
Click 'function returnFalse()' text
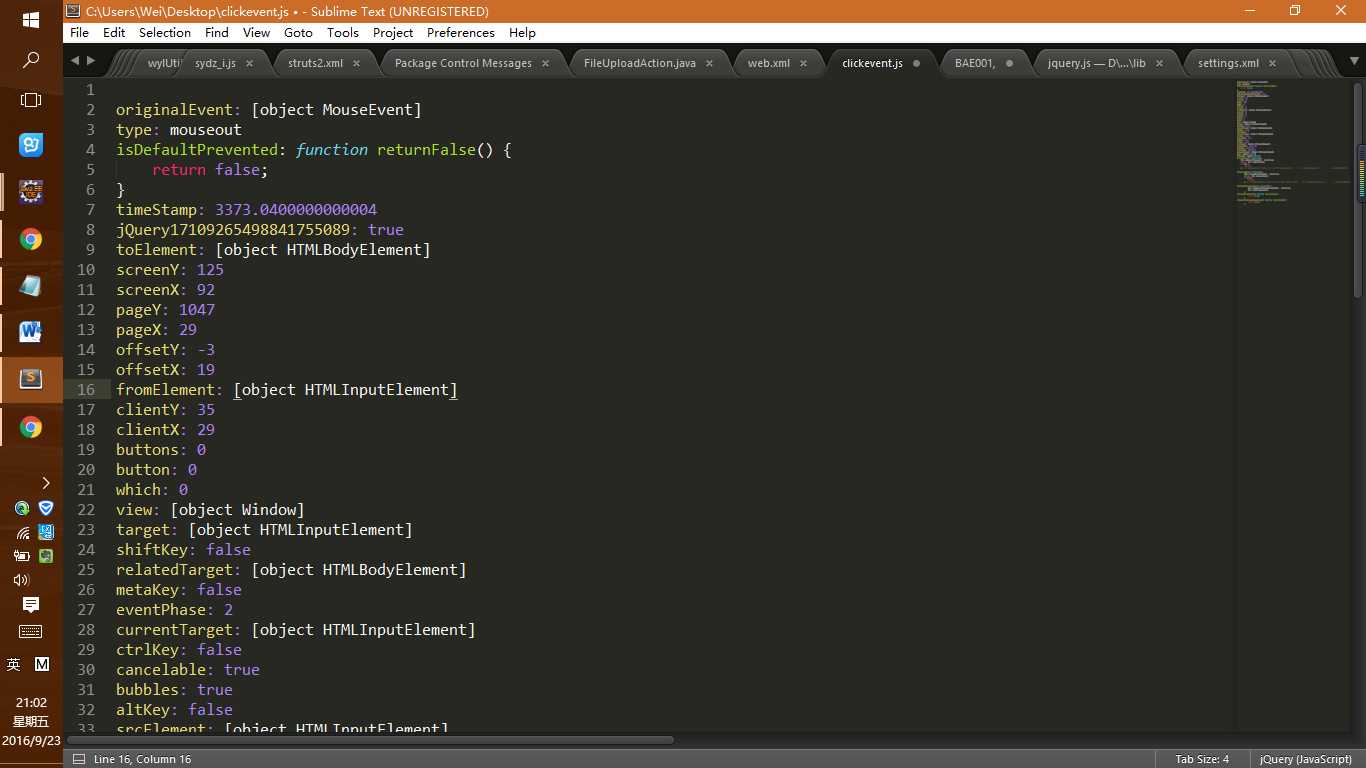tap(395, 150)
